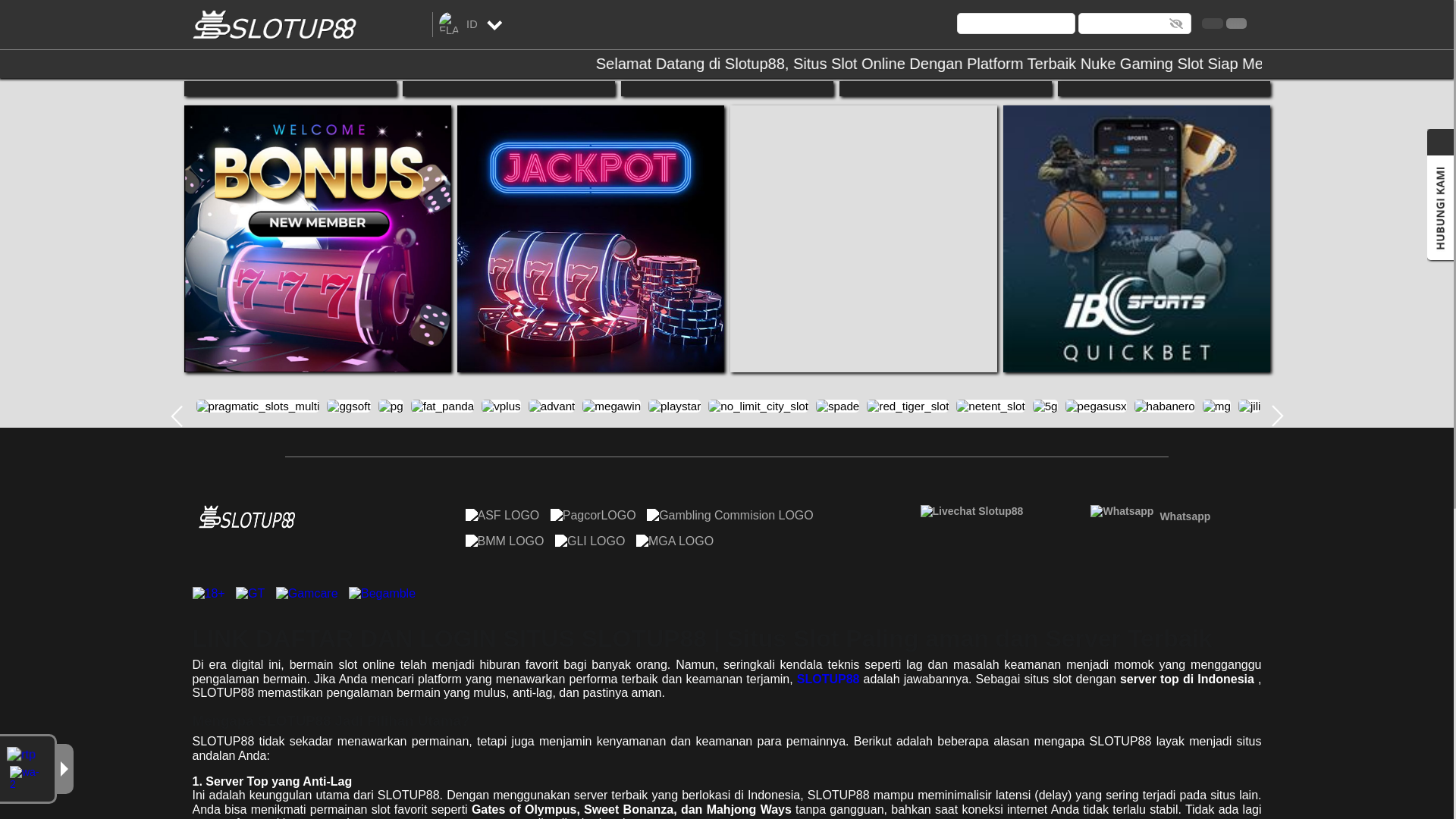The width and height of the screenshot is (1456, 819).
Task: Click dark icon atop Hubungi Kami tab
Action: tap(1440, 143)
